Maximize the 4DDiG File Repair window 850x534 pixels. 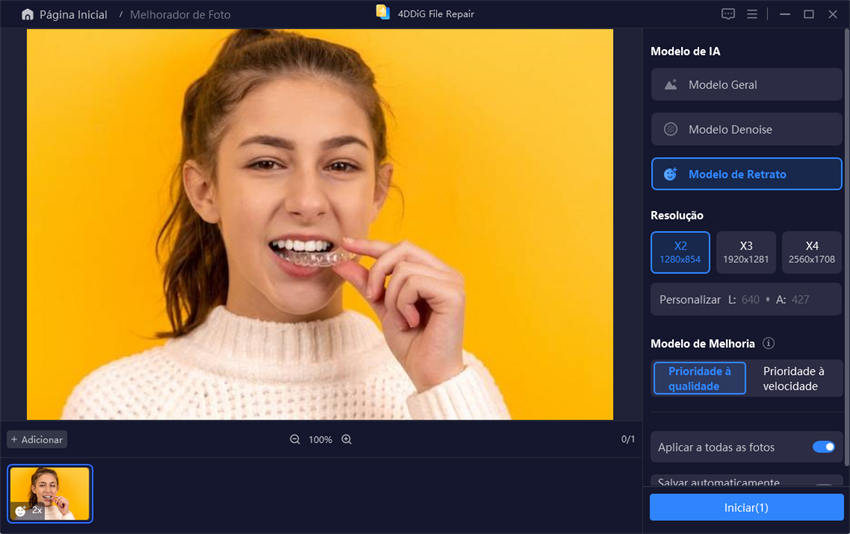pyautogui.click(x=808, y=14)
